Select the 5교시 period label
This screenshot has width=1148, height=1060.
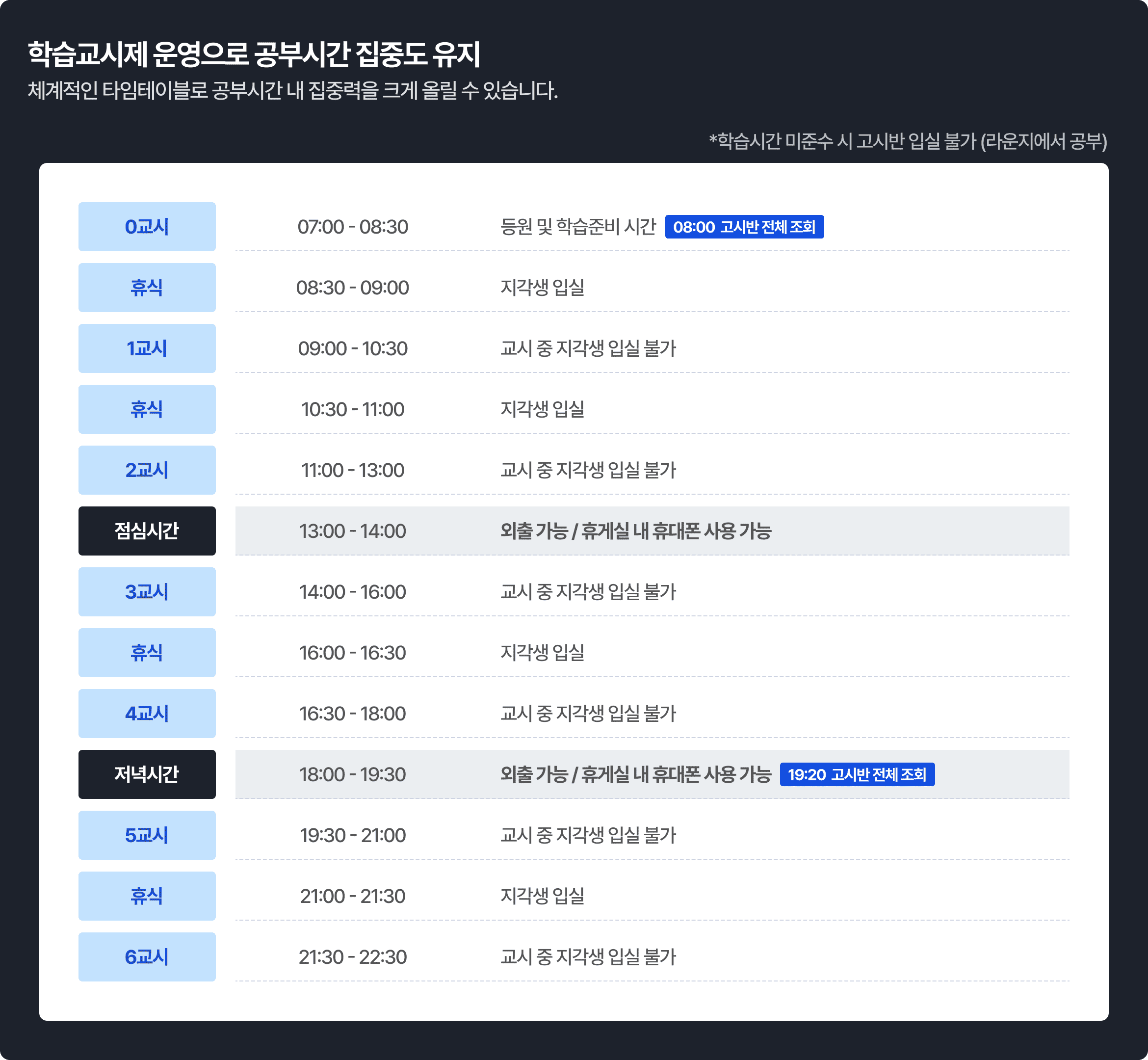point(147,835)
